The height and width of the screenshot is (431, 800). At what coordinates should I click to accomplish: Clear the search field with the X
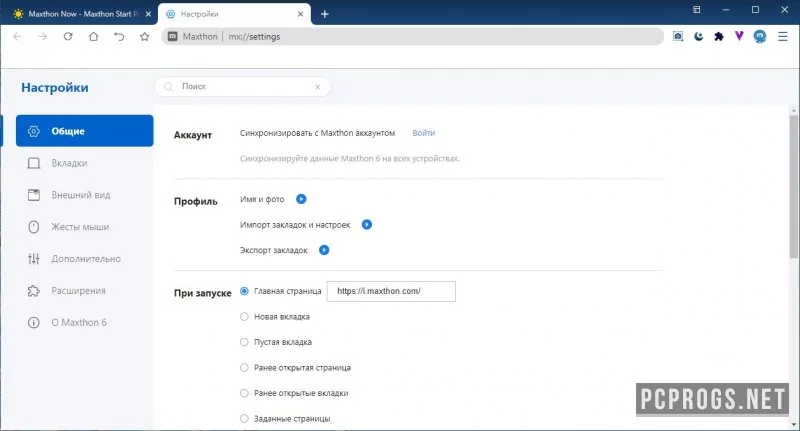point(317,87)
